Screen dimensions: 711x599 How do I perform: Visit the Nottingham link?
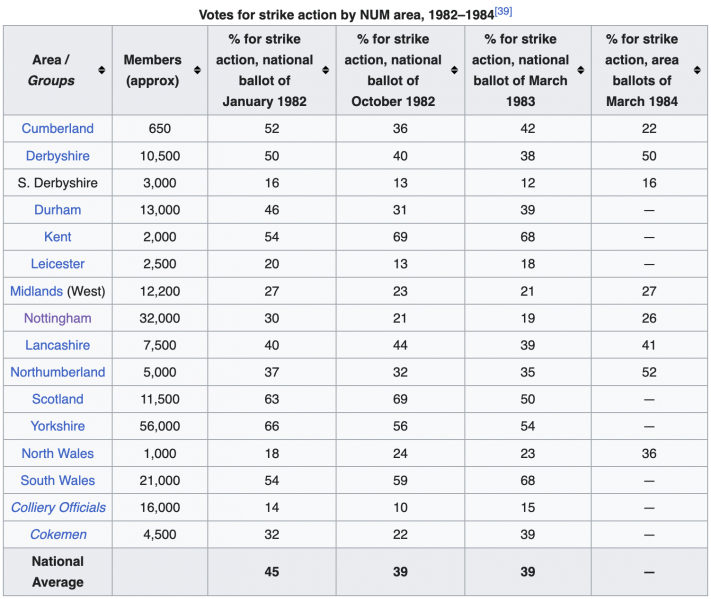click(x=58, y=318)
